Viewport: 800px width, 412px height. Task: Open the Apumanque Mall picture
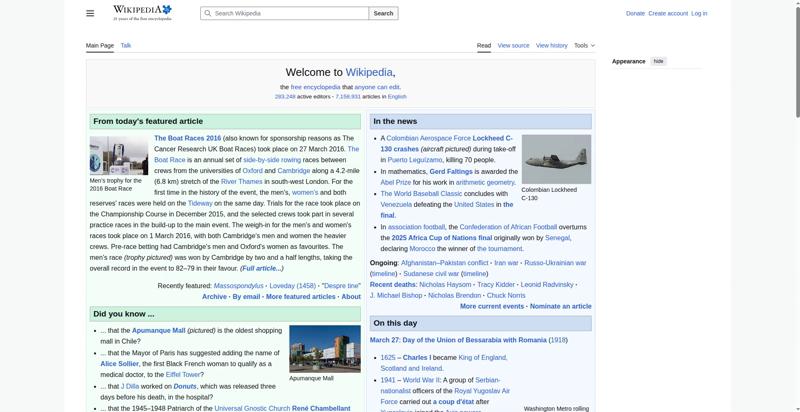324,348
